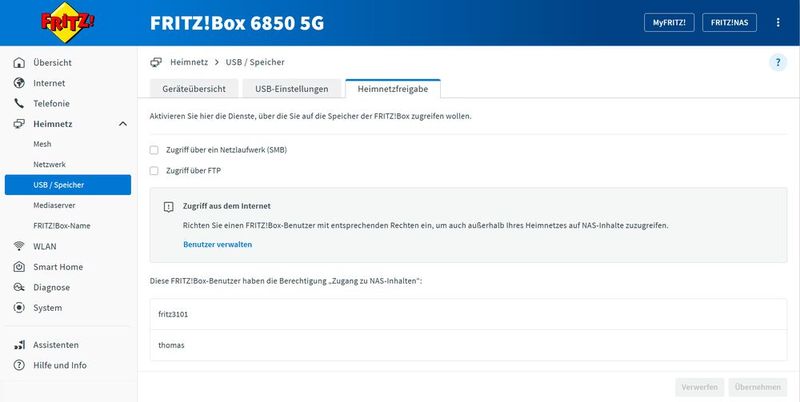Image resolution: width=800 pixels, height=402 pixels.
Task: Select user row thomas
Action: click(x=468, y=345)
